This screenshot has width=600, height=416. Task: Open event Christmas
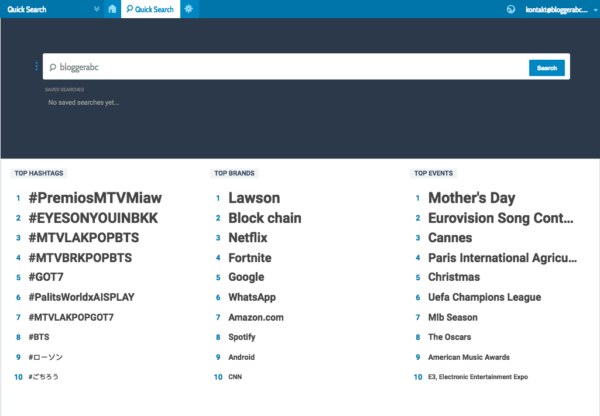point(454,277)
